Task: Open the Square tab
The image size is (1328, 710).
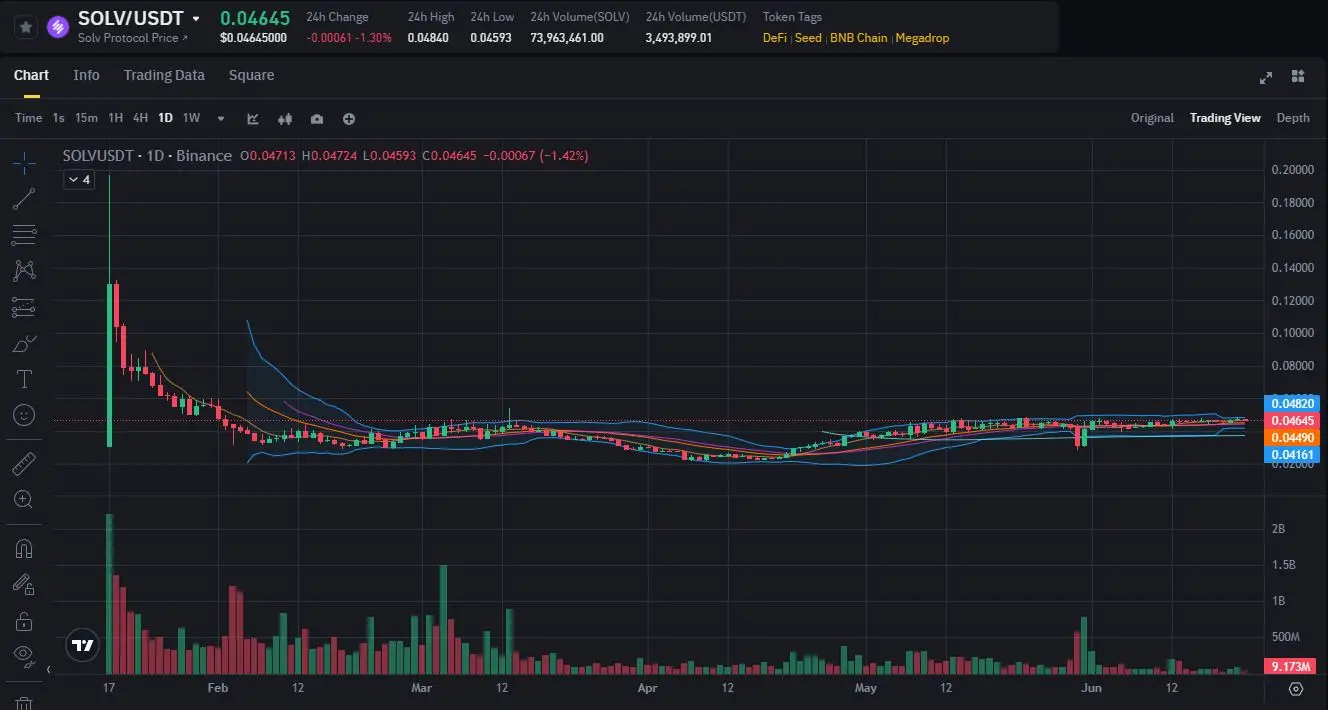Action: tap(251, 75)
